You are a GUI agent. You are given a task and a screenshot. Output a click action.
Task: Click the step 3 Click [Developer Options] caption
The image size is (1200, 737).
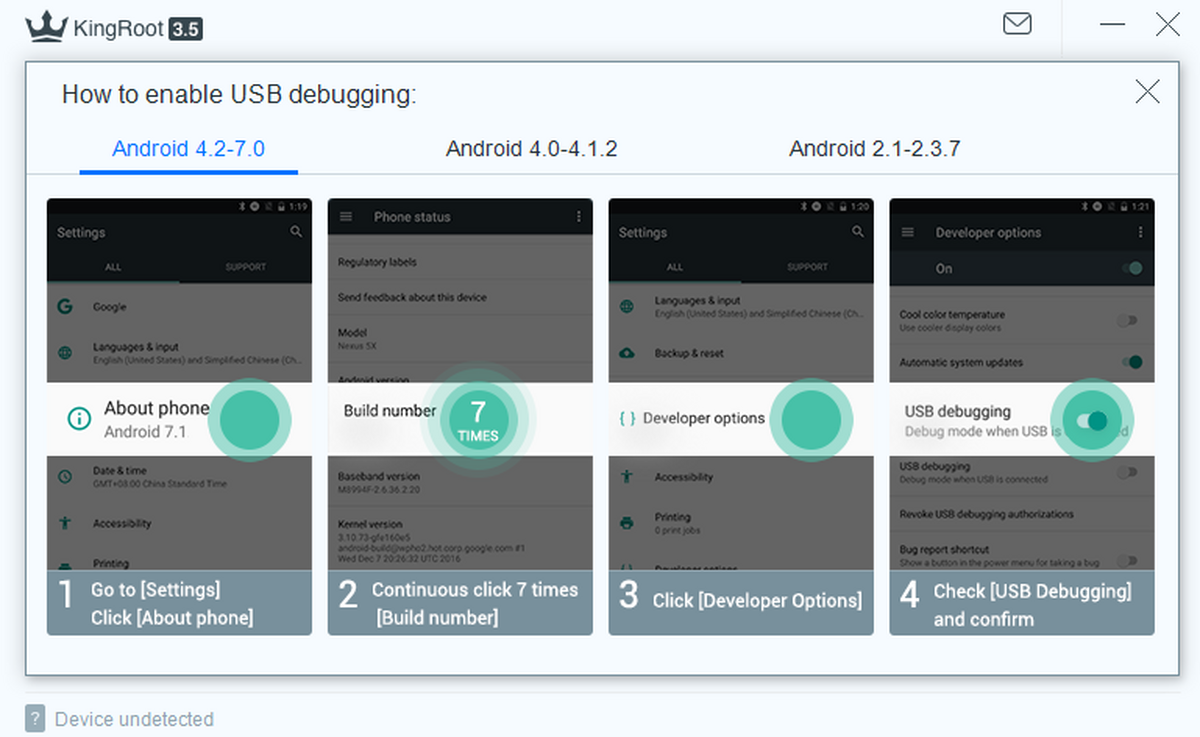coord(756,600)
